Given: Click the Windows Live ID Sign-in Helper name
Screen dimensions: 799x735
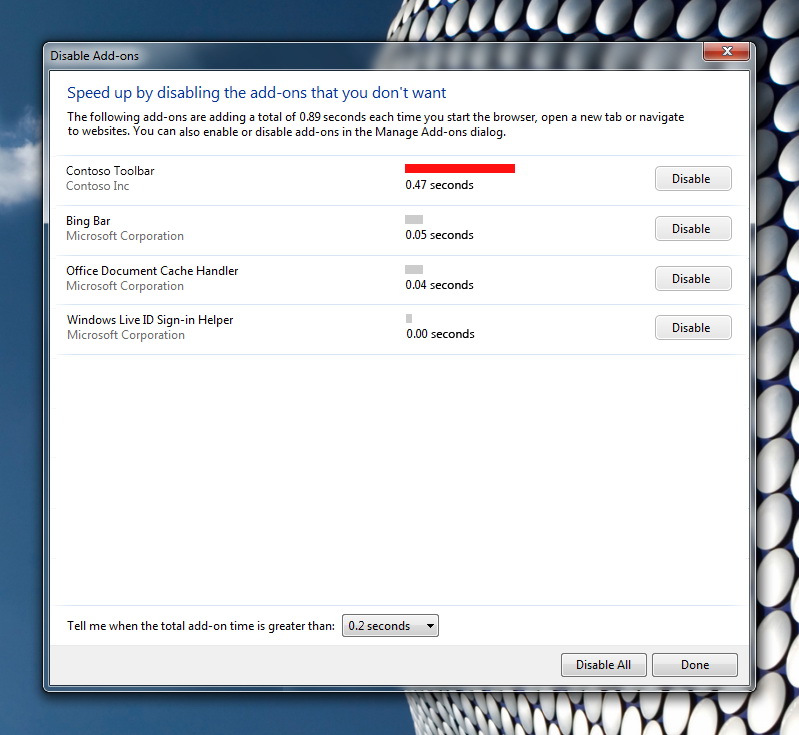Looking at the screenshot, I should pyautogui.click(x=150, y=320).
